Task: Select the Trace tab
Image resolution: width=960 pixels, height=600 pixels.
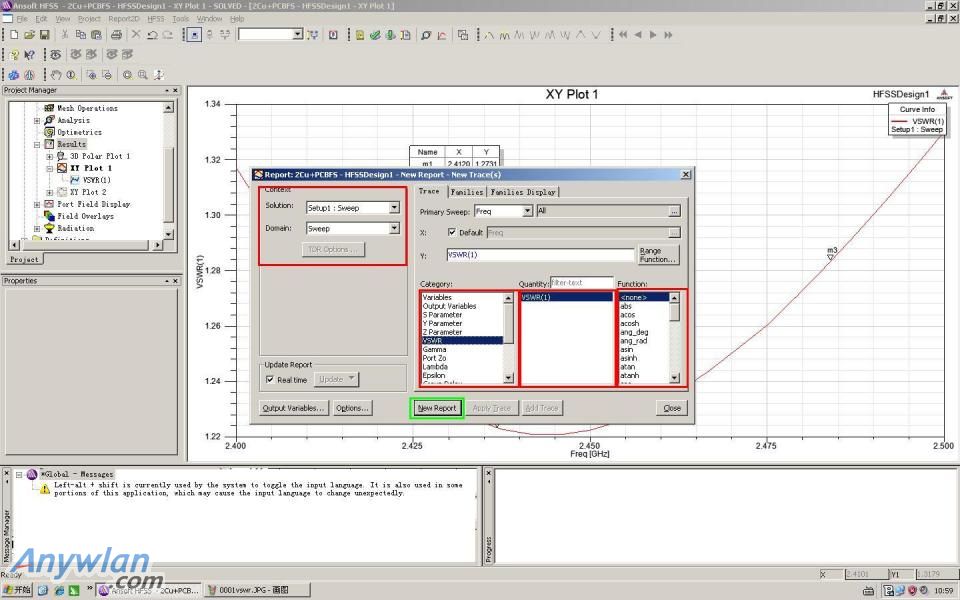Action: tap(429, 191)
